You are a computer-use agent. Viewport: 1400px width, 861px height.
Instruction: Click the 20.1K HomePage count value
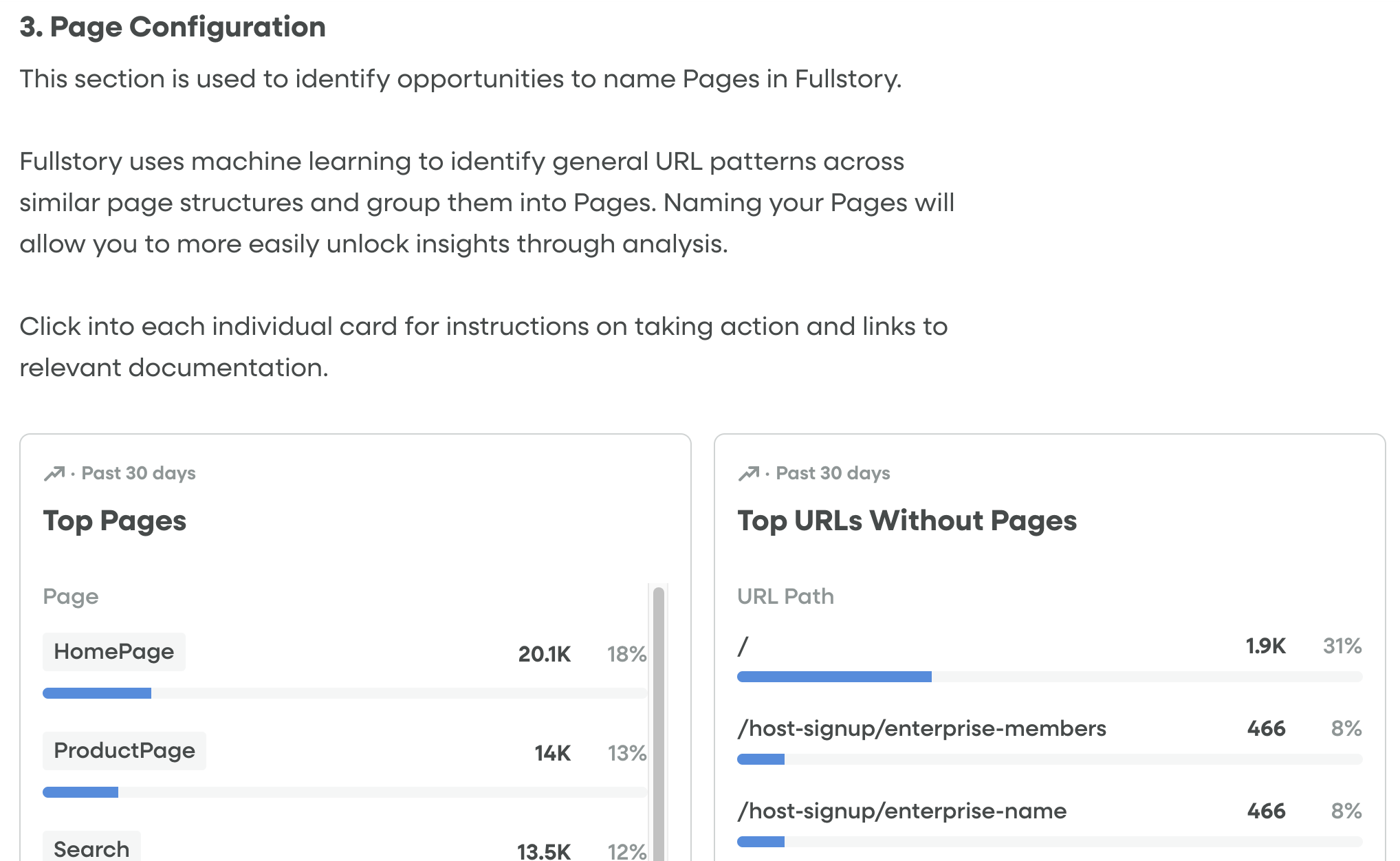[544, 654]
